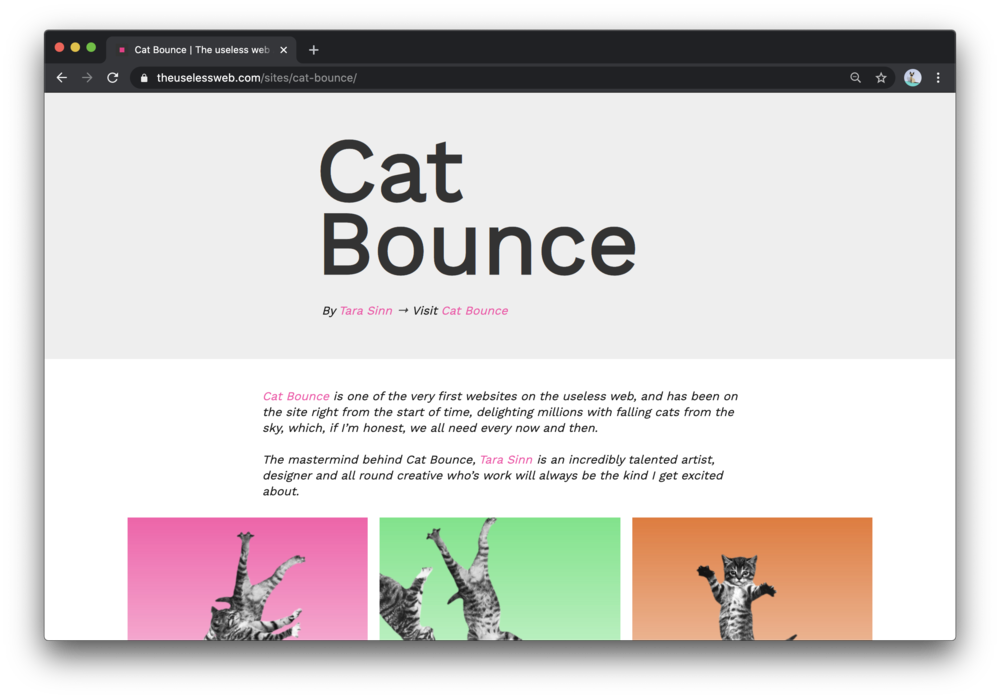Close the Cat Bounce tab
Viewport: 1000px width, 699px height.
tap(284, 50)
